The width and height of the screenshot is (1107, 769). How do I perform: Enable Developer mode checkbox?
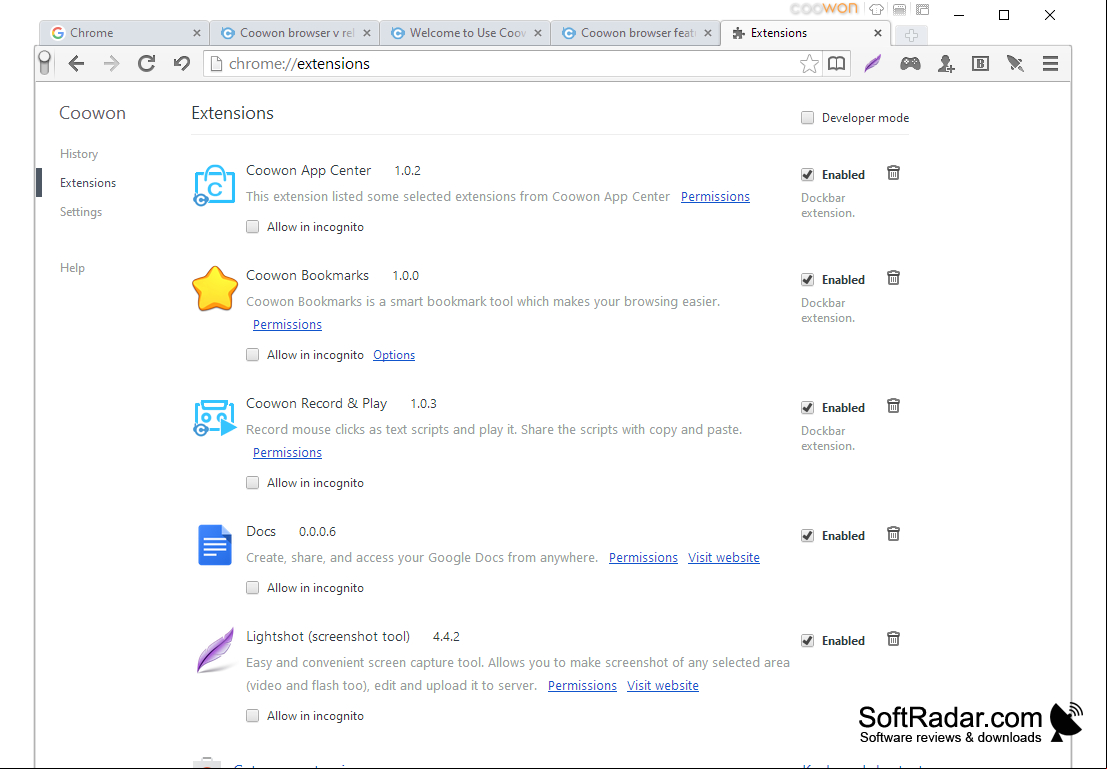point(808,118)
